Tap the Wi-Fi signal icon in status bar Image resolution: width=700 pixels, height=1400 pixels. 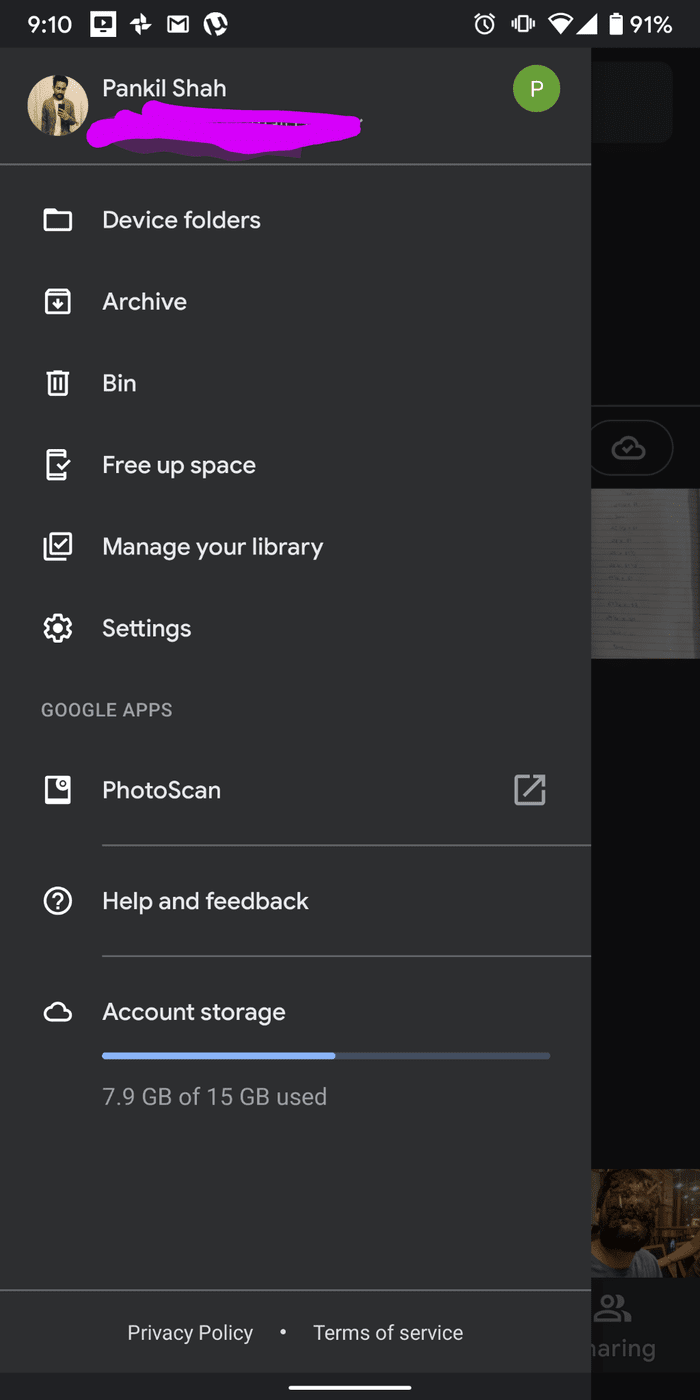tap(562, 24)
